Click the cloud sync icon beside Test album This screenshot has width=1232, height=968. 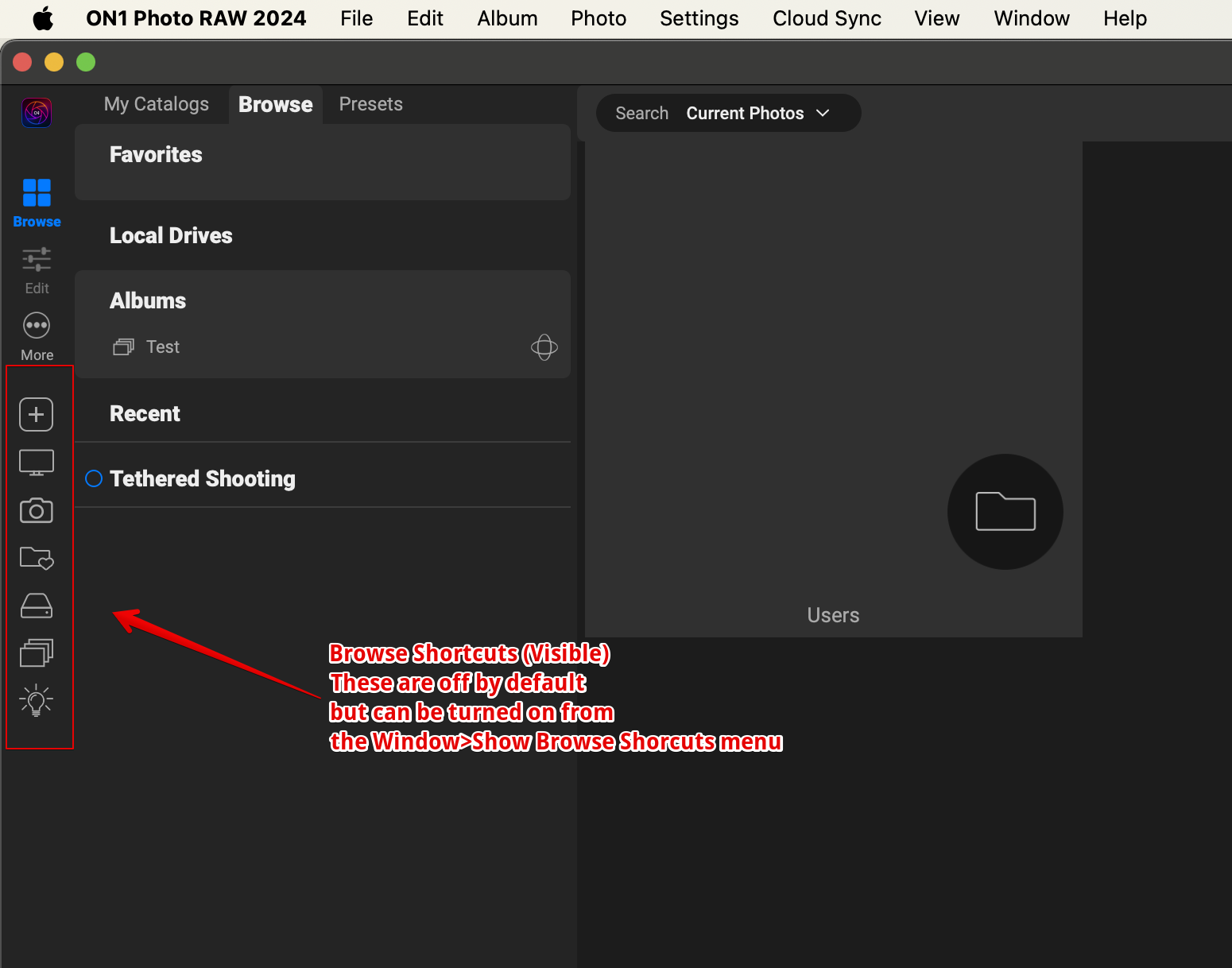click(544, 347)
